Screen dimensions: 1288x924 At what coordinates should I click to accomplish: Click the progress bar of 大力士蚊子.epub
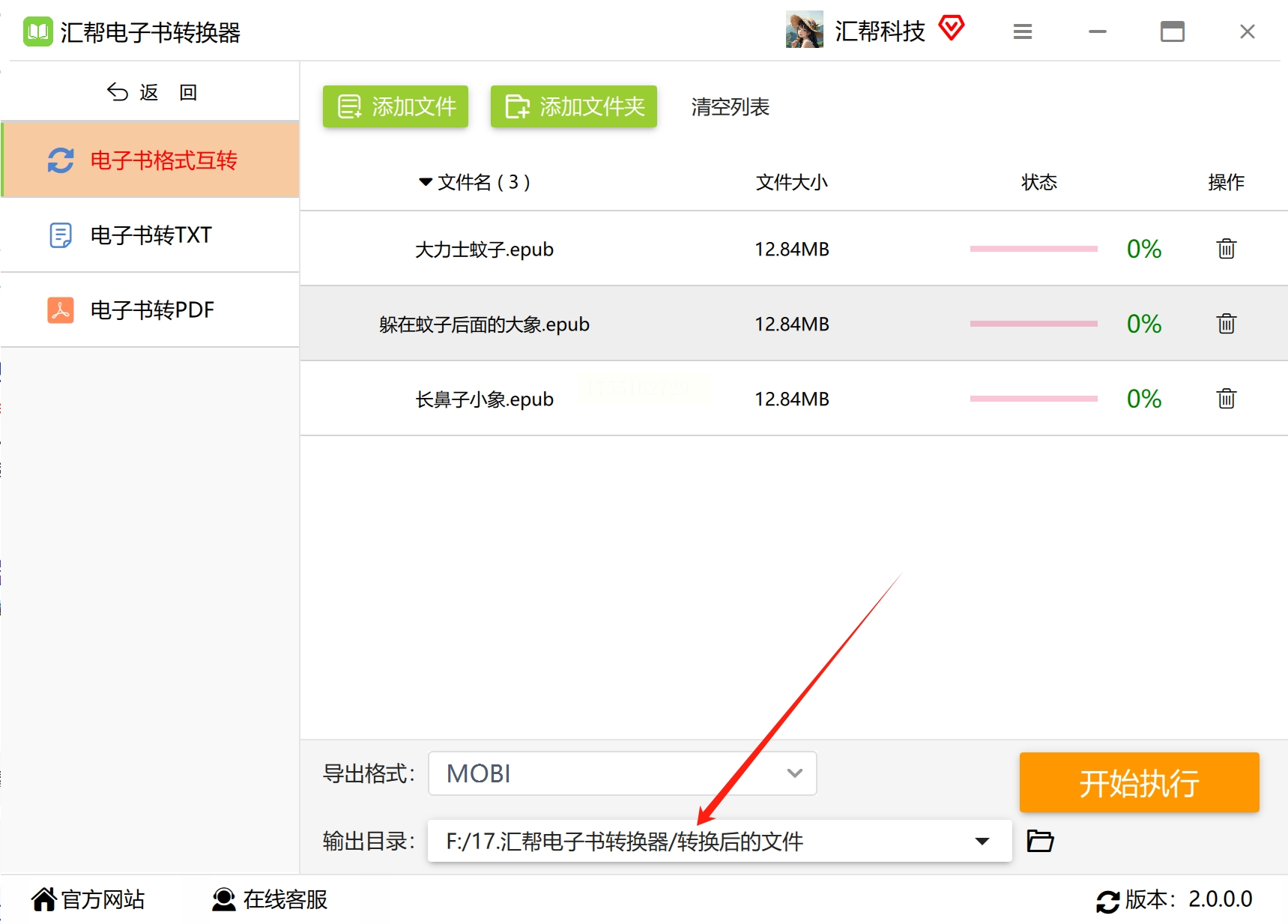tap(1033, 249)
